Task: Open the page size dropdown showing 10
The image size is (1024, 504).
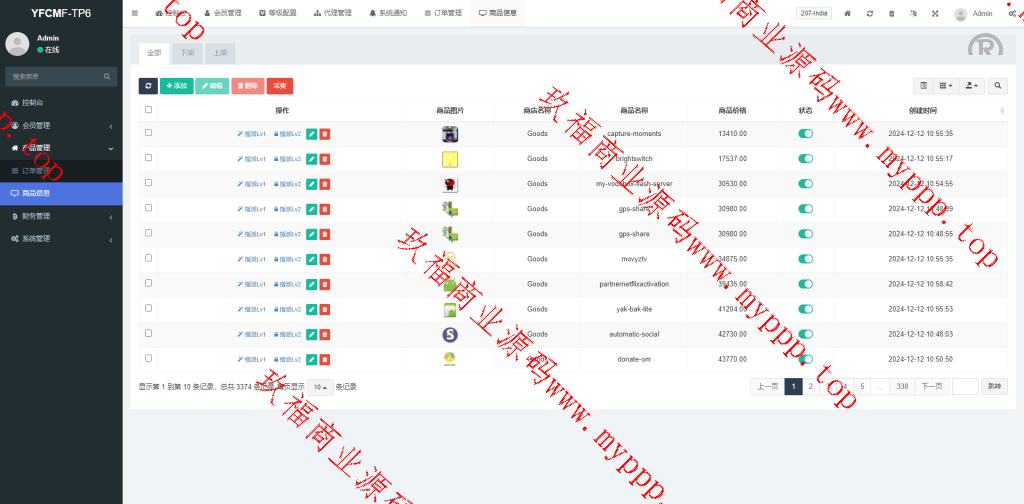Action: click(320, 387)
